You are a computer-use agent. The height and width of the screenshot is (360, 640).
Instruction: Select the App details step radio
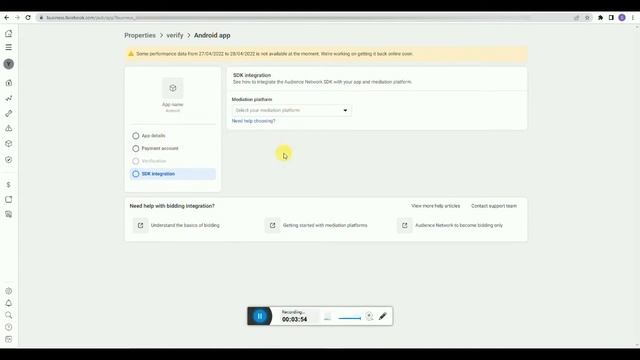[x=136, y=136]
